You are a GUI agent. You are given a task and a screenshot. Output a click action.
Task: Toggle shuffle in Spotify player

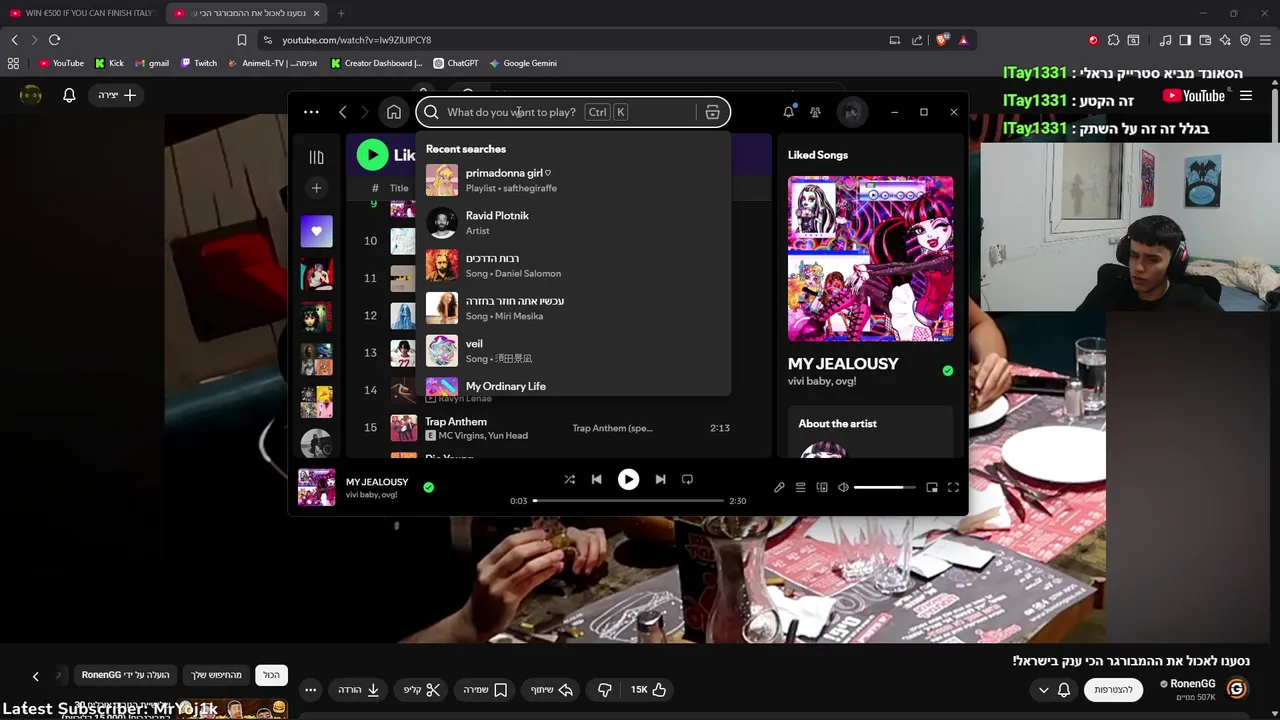click(x=569, y=479)
